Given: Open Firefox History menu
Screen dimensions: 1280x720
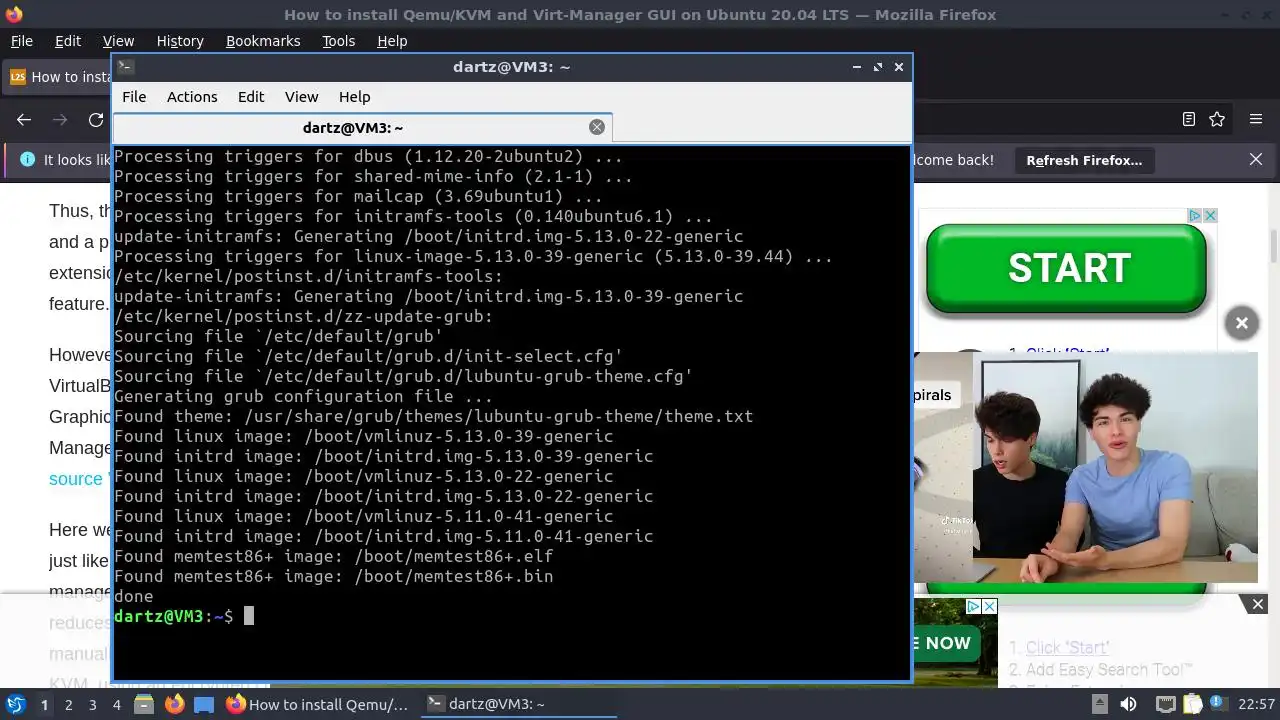Looking at the screenshot, I should pos(180,41).
